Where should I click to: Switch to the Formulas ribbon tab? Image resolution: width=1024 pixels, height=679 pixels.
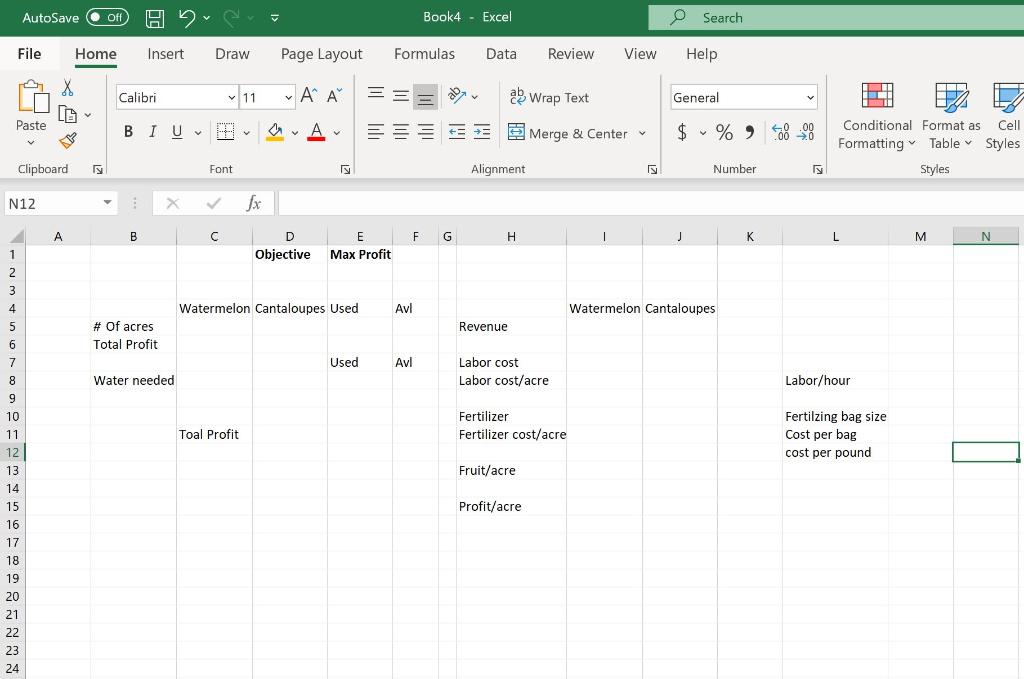click(424, 54)
